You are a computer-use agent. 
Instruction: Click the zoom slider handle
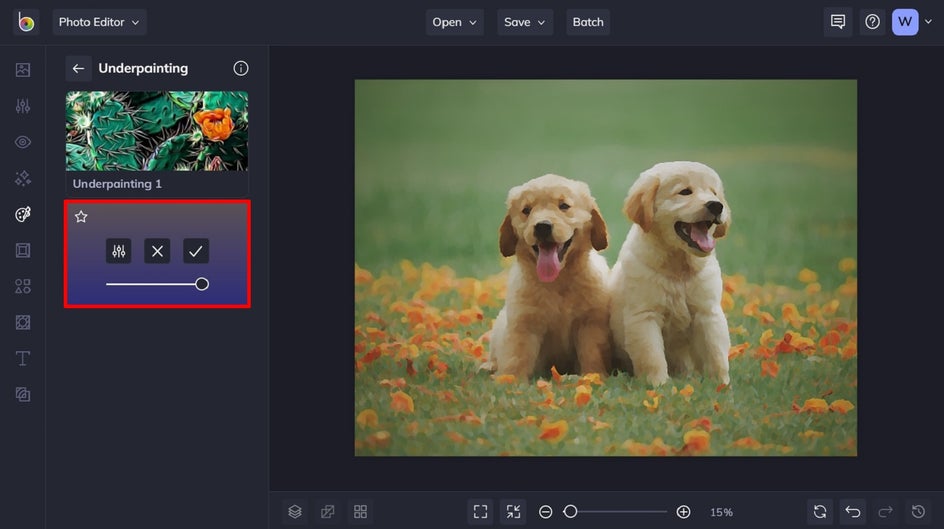click(x=570, y=512)
